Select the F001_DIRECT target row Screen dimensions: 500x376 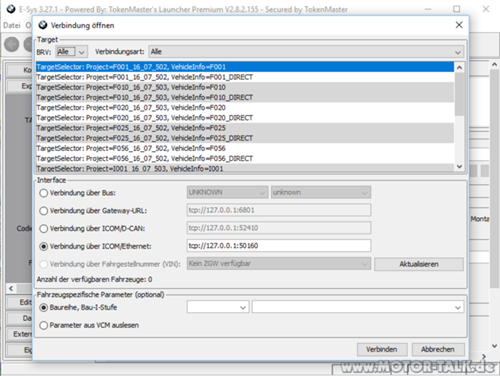point(245,77)
